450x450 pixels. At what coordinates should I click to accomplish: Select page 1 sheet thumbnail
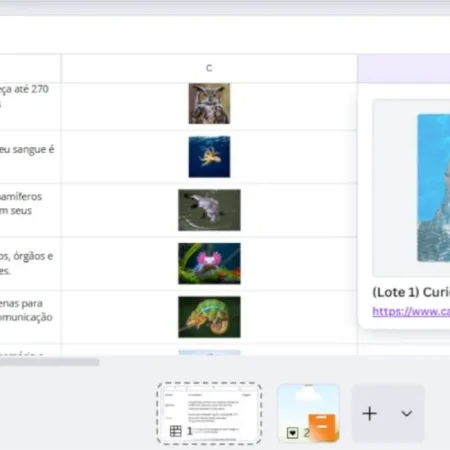[209, 413]
